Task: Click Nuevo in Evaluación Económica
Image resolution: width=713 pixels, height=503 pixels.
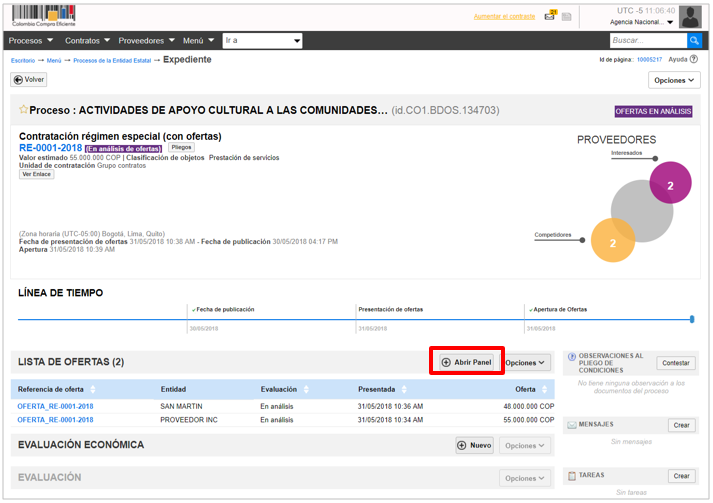Action: click(x=474, y=446)
